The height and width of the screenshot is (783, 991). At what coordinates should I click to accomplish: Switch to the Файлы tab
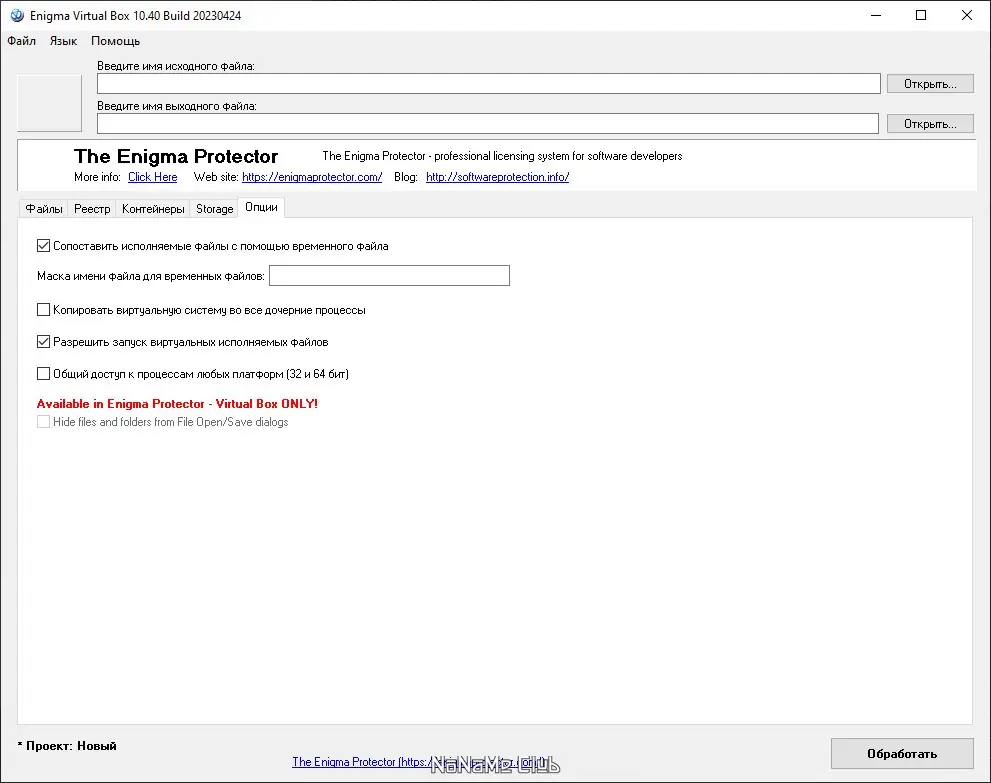pos(44,209)
